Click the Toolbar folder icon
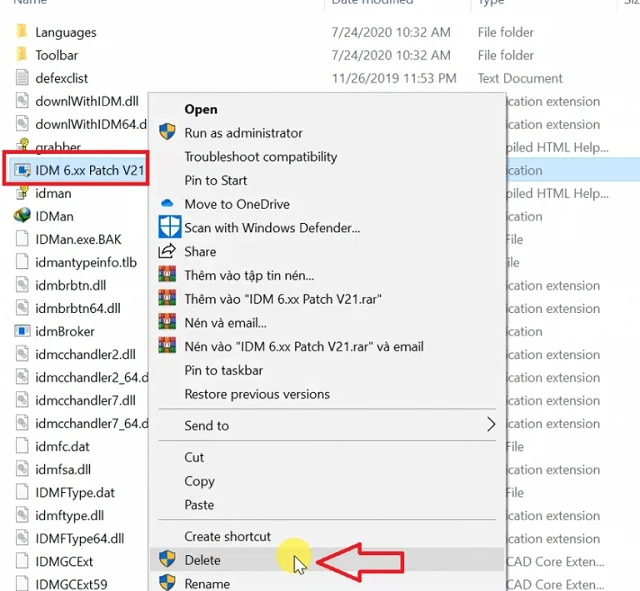Image resolution: width=640 pixels, height=591 pixels. pos(22,56)
